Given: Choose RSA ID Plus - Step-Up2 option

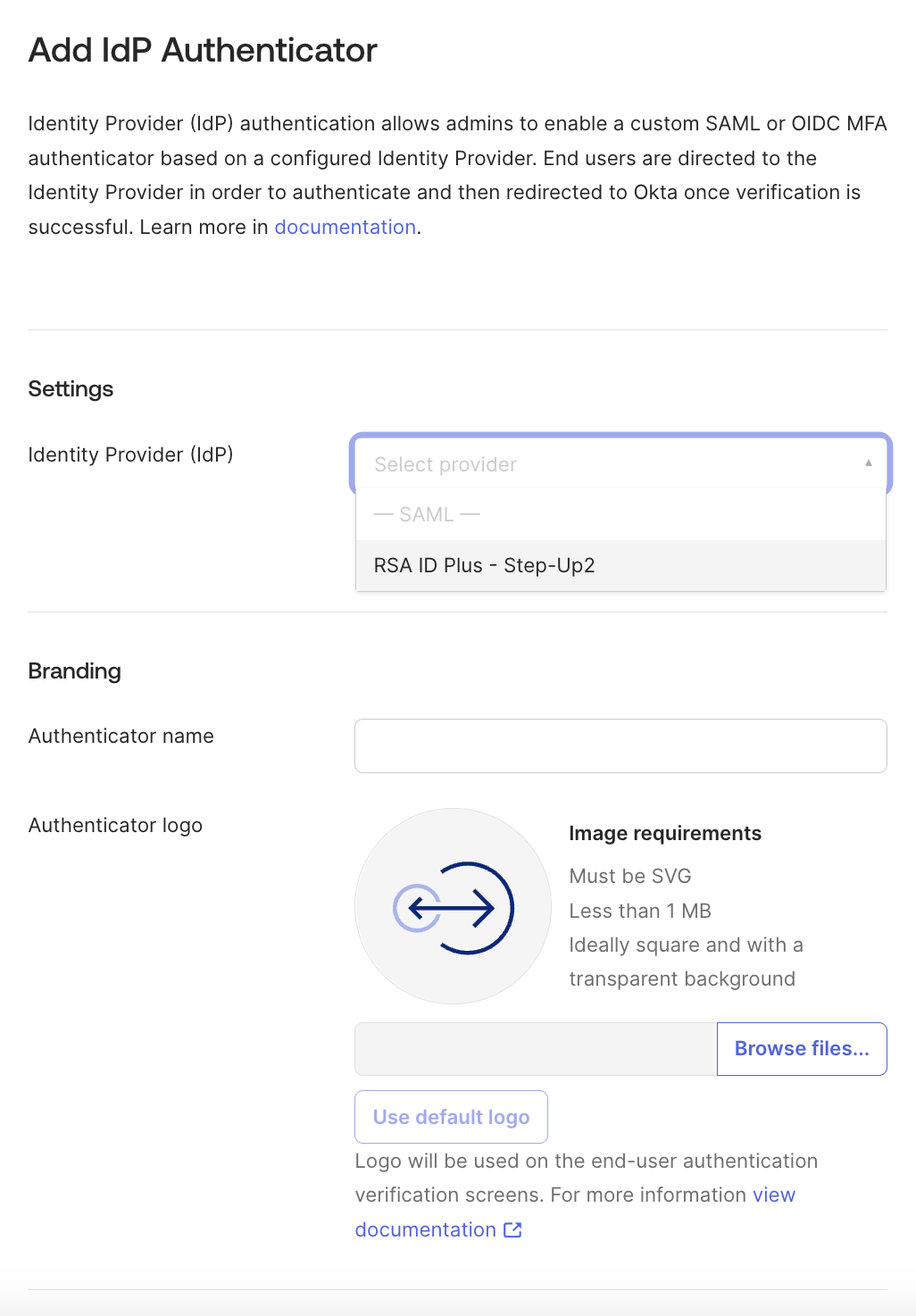Looking at the screenshot, I should pyautogui.click(x=620, y=565).
